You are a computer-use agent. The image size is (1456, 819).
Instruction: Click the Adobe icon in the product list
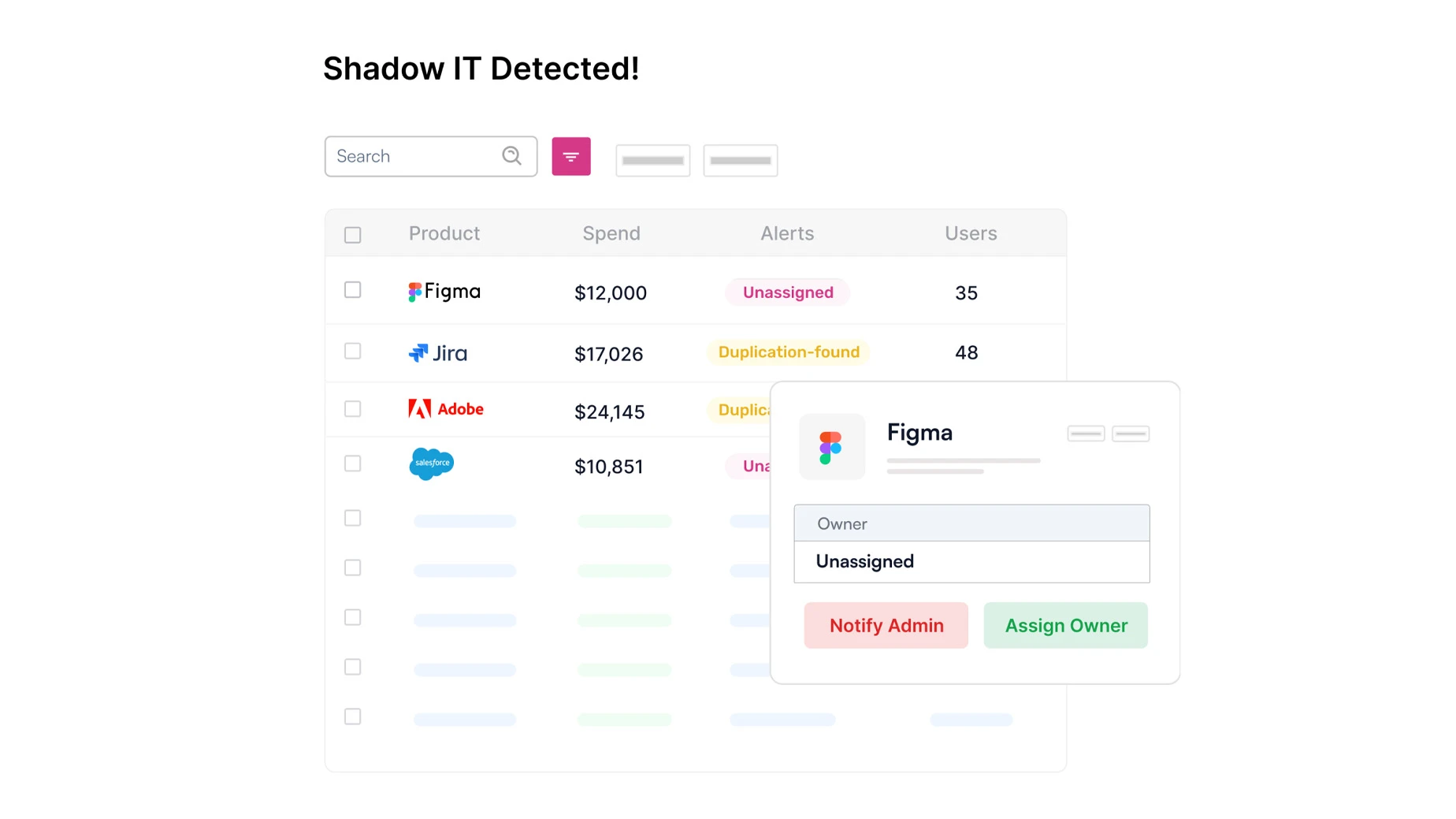(422, 409)
